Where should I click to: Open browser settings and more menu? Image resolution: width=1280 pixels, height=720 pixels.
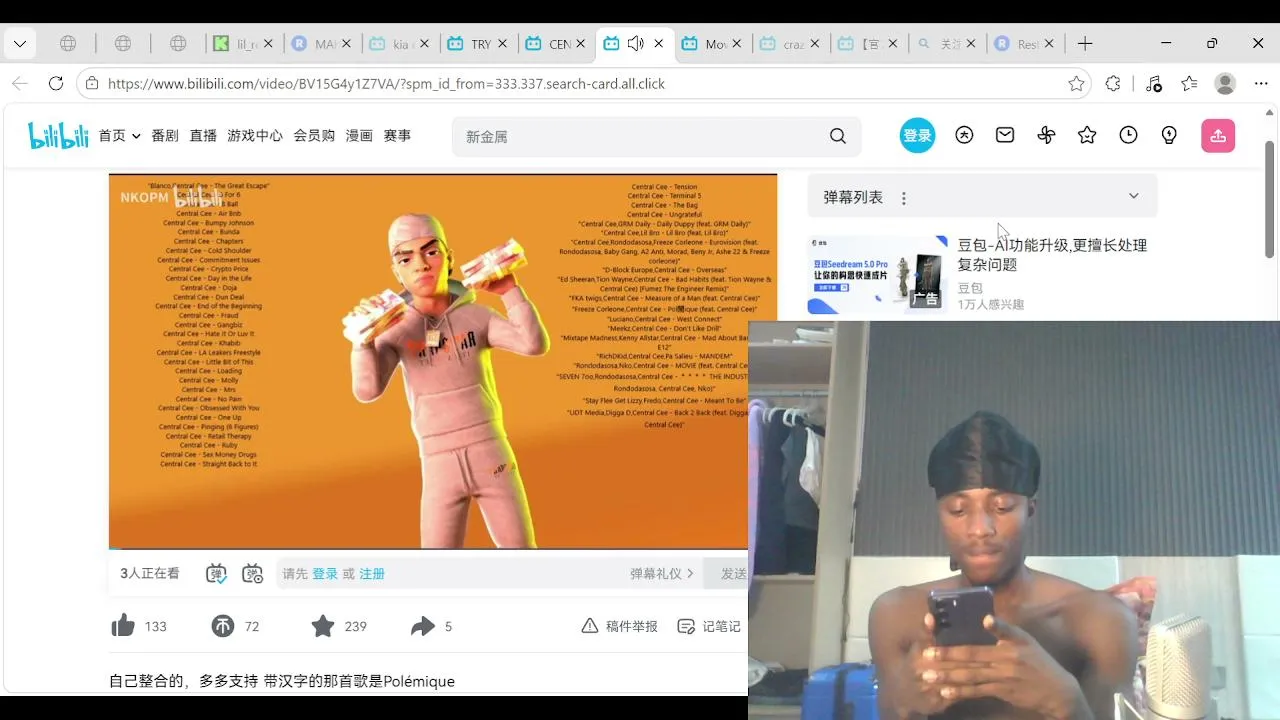coord(1261,84)
